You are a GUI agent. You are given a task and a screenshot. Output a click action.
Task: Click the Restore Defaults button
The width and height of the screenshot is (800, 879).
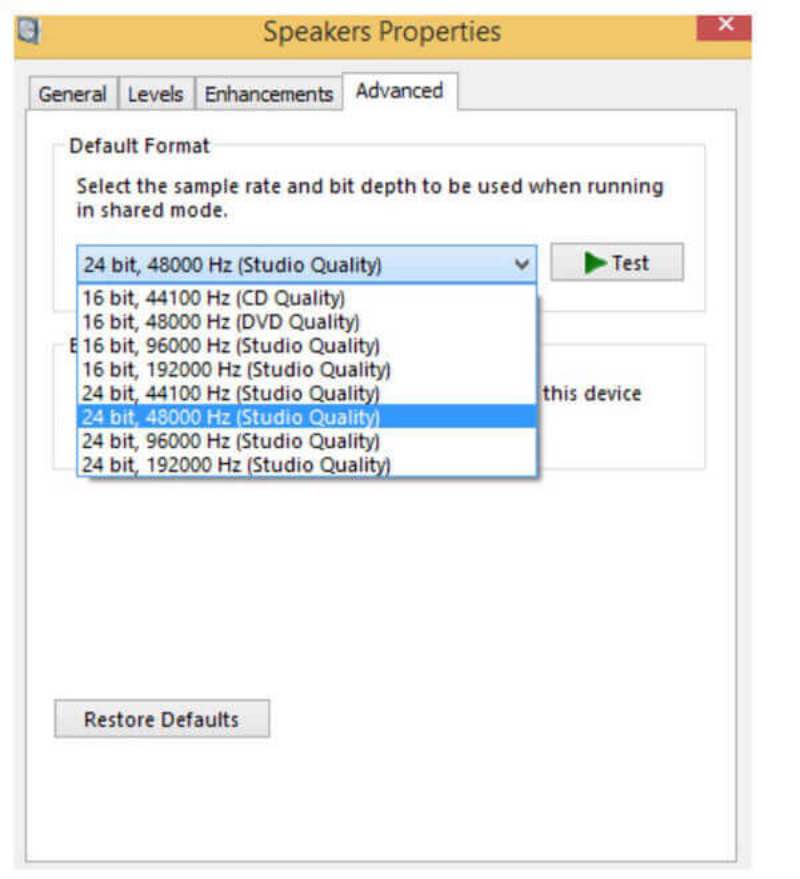[161, 719]
